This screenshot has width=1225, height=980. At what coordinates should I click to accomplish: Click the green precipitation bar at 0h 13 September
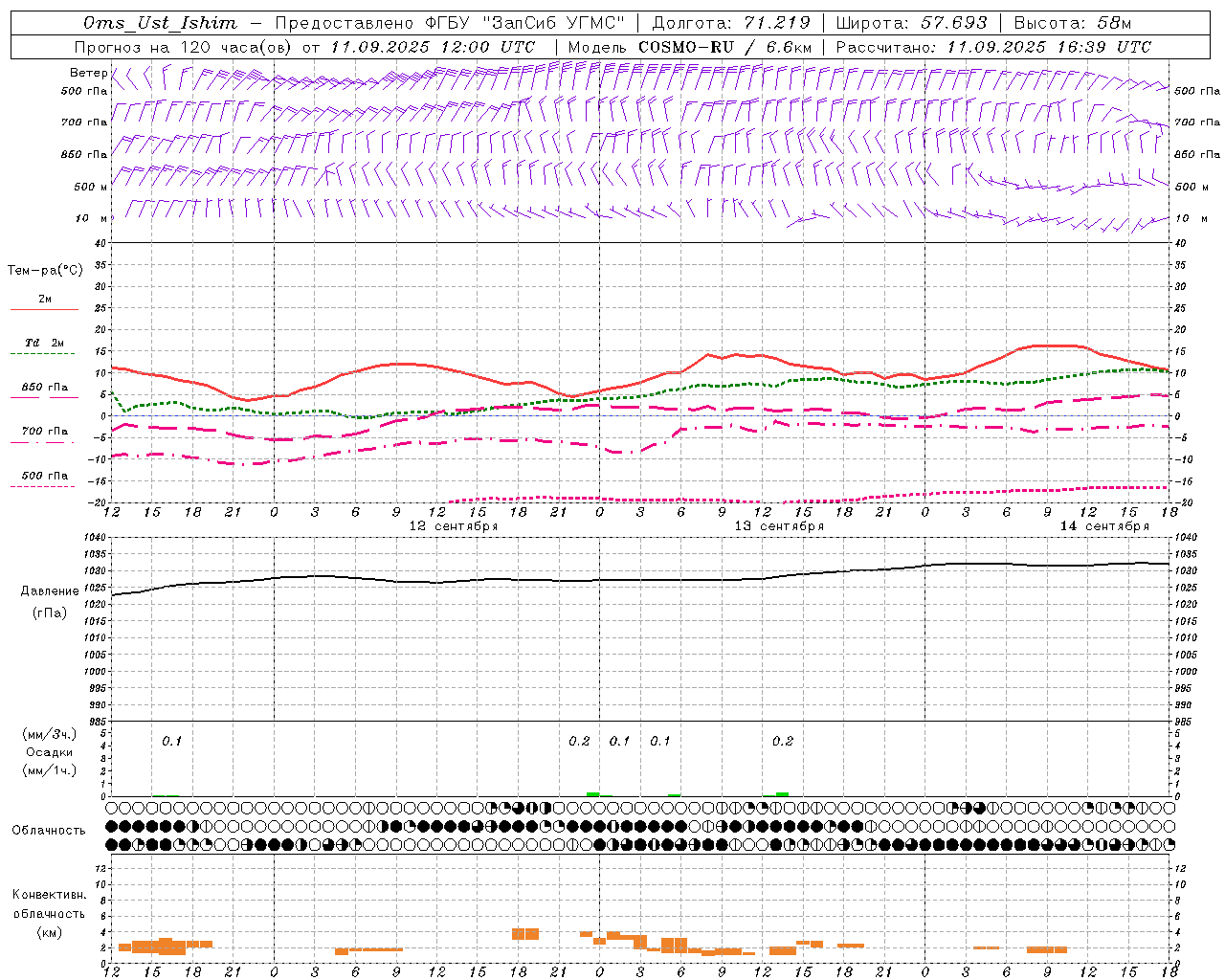[593, 794]
